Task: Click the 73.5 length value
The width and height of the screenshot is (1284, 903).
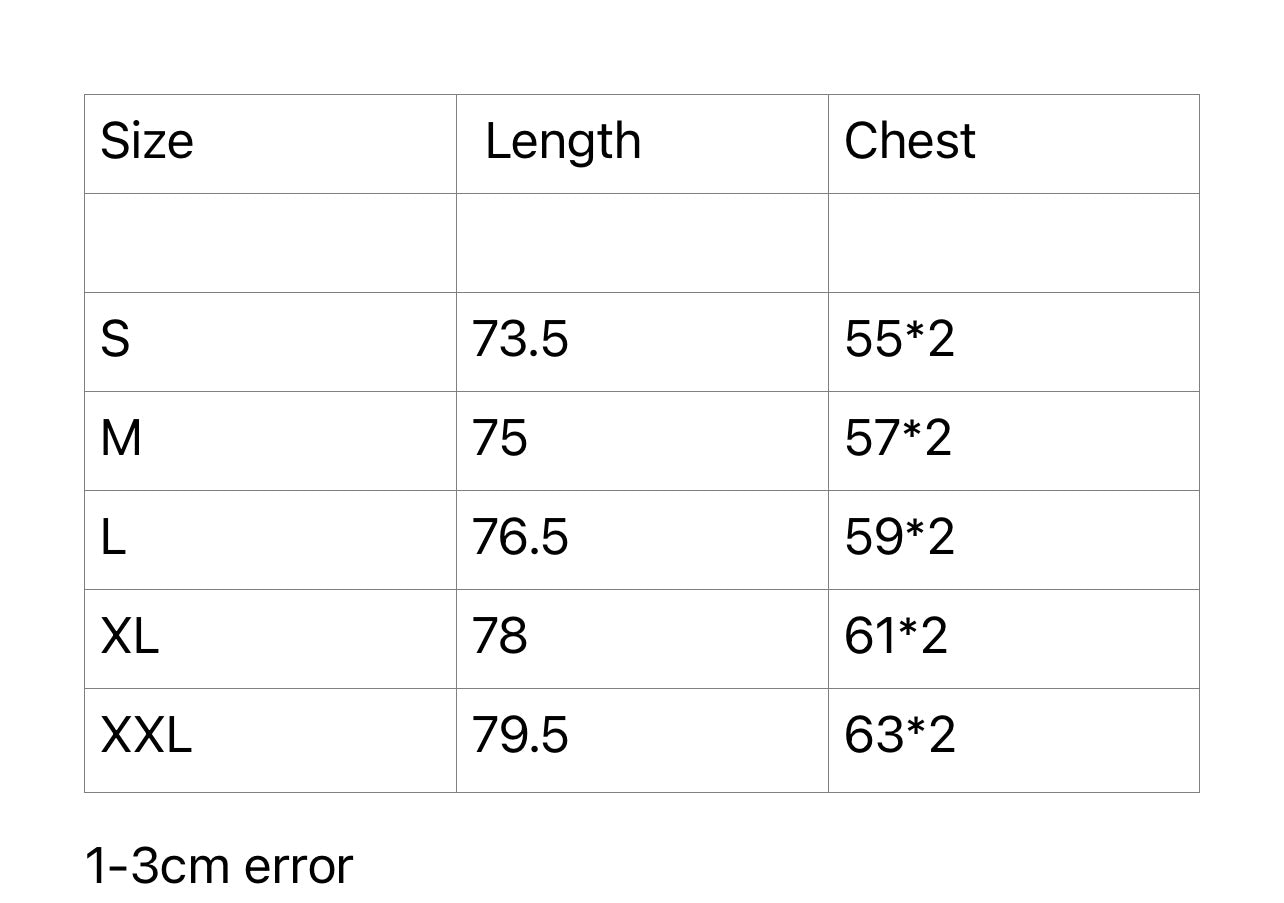Action: (x=520, y=339)
